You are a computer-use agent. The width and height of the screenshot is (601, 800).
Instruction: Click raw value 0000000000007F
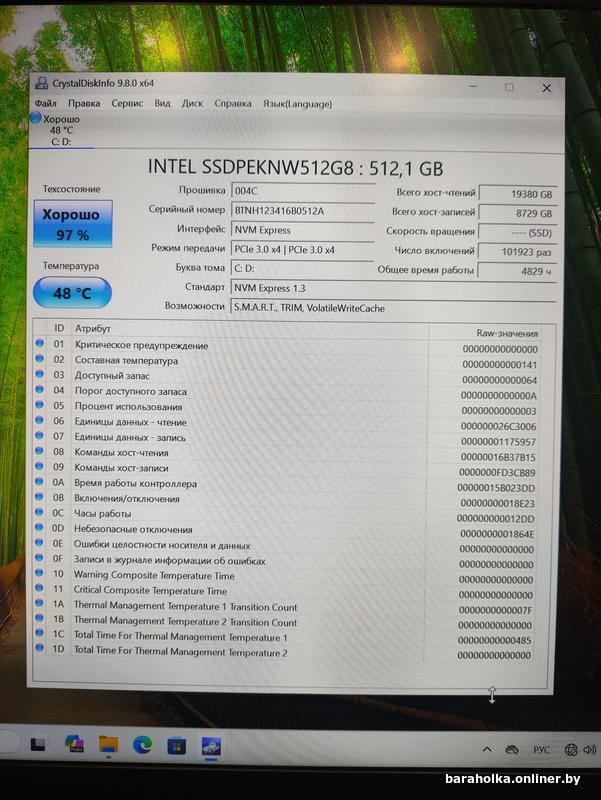click(495, 610)
